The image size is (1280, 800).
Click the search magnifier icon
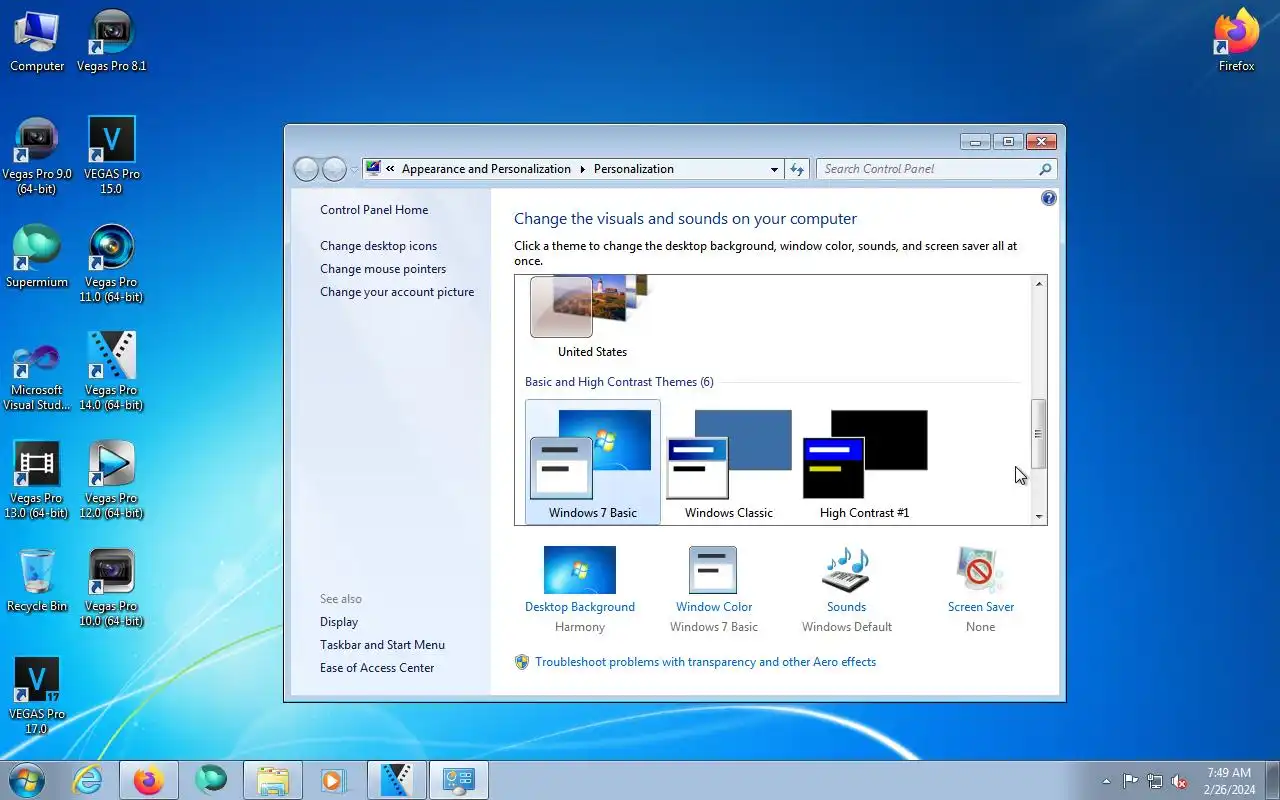pos(1045,169)
